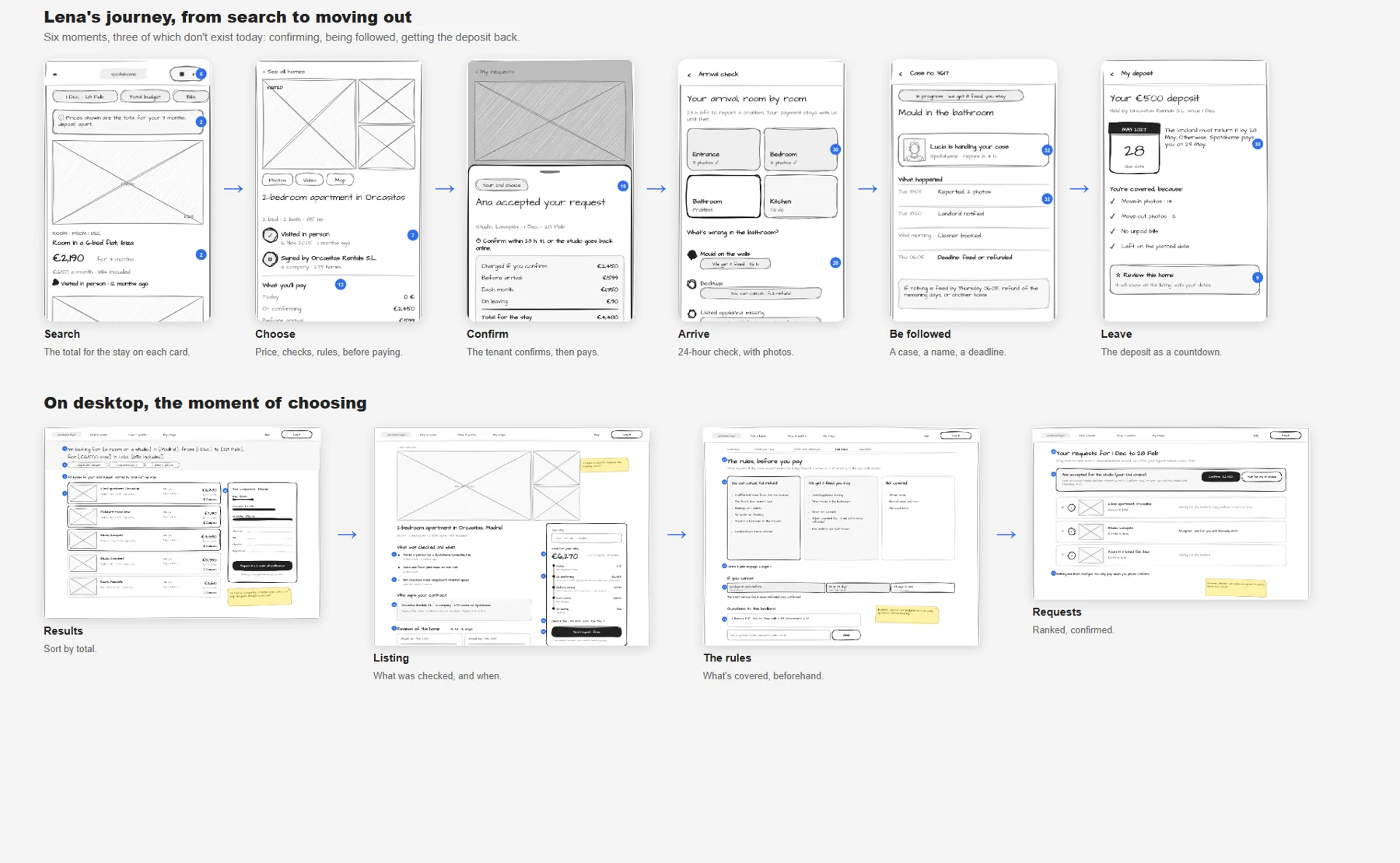Image resolution: width=1400 pixels, height=863 pixels.
Task: Select the Video tab on Choose screen
Action: (x=310, y=180)
